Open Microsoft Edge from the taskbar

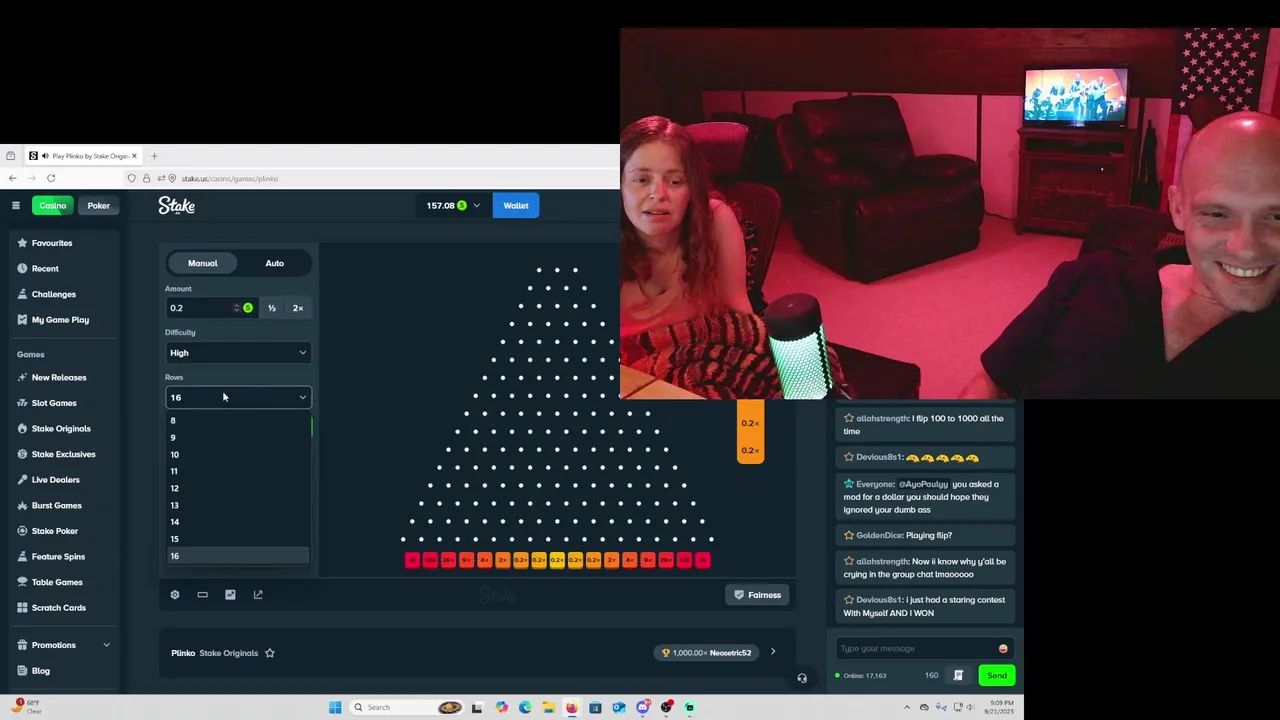(x=525, y=707)
